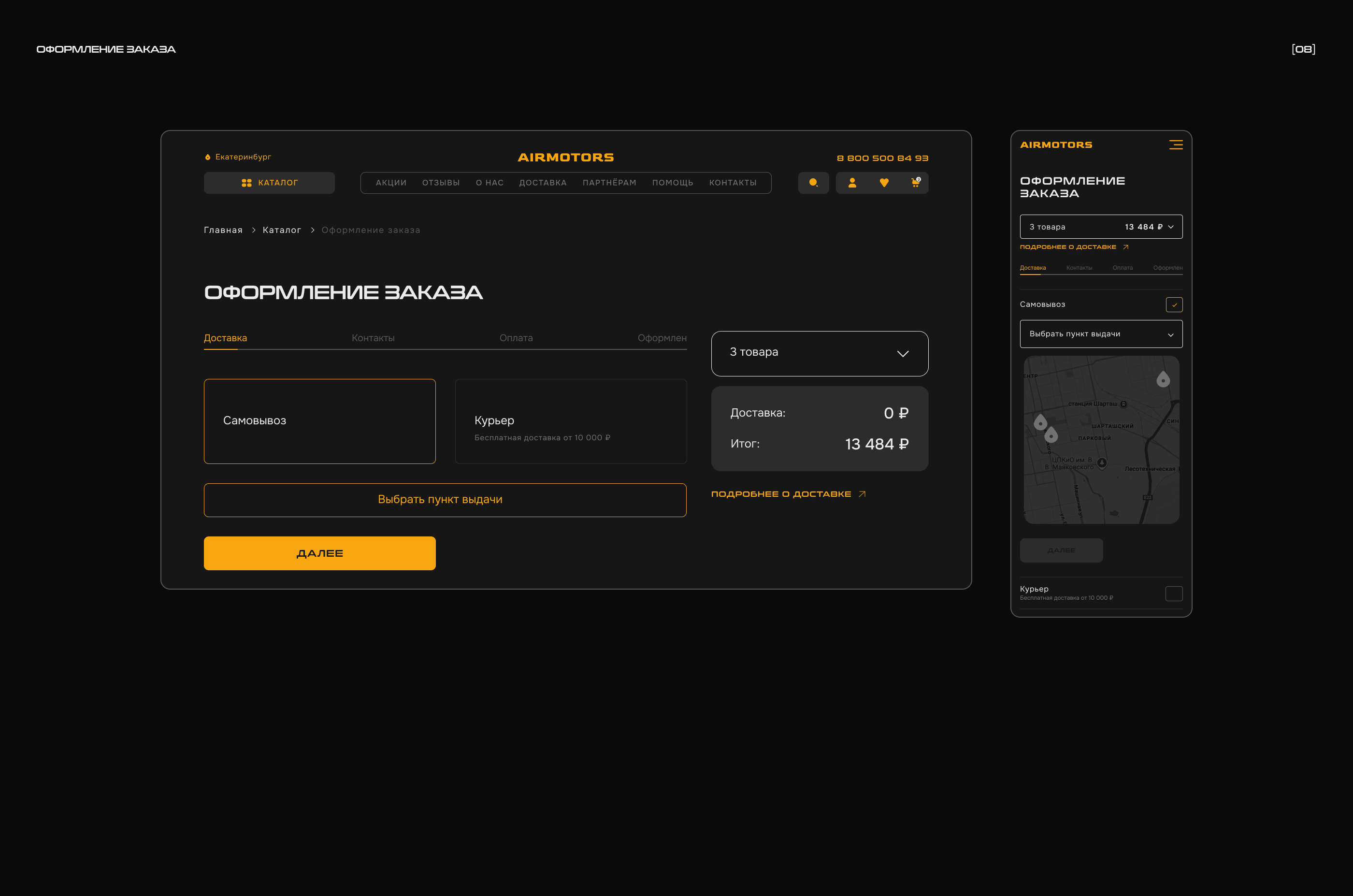Open favorites via heart icon
The height and width of the screenshot is (896, 1353).
point(884,183)
